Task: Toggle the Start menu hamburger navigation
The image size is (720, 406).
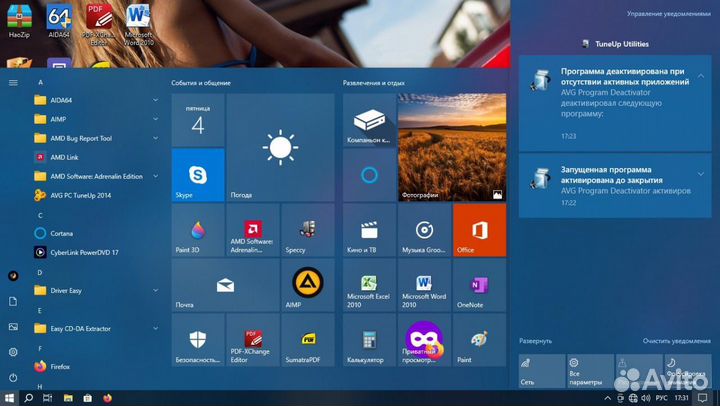Action: pos(13,83)
